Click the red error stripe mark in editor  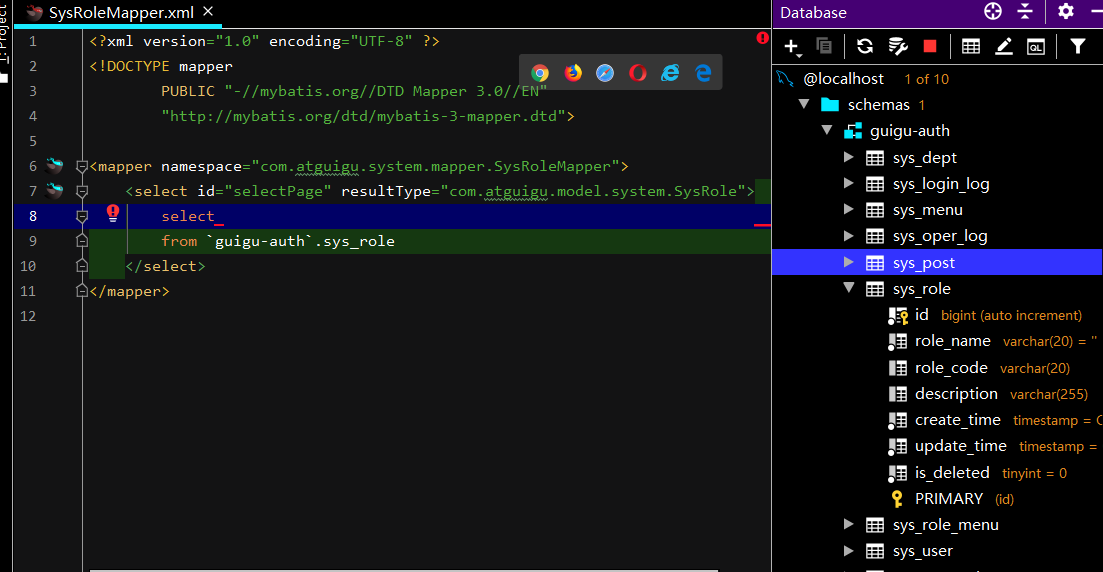pos(762,224)
